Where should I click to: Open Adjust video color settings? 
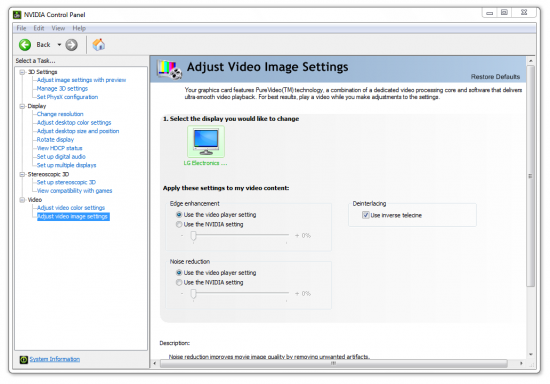(x=71, y=208)
